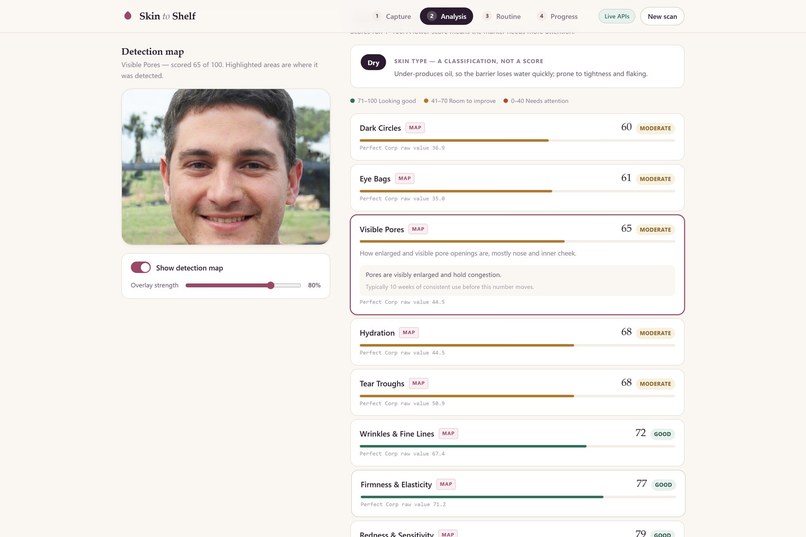Image resolution: width=806 pixels, height=537 pixels.
Task: Click the Visible Pores score 65
Action: tap(626, 228)
